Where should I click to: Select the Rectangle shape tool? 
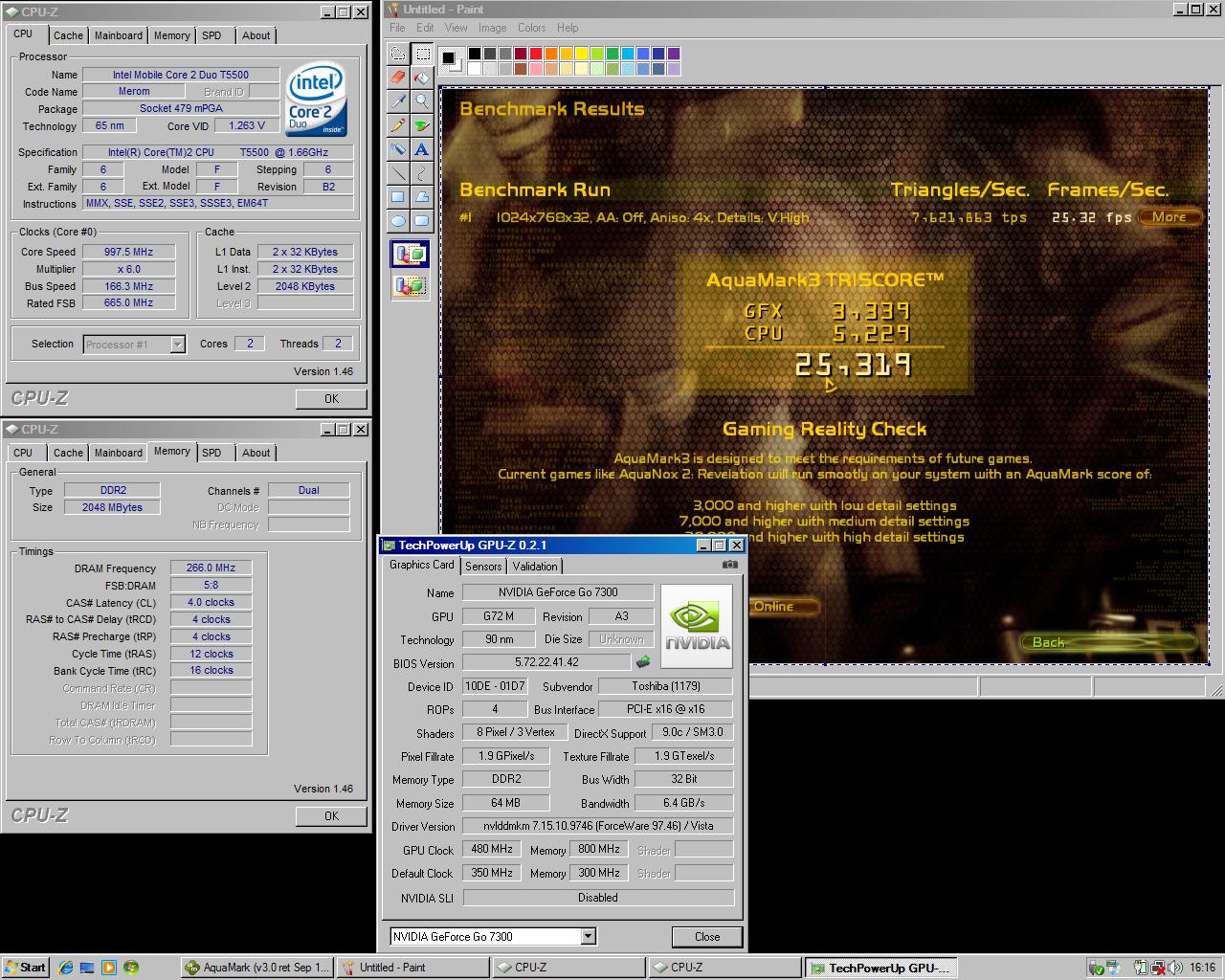pyautogui.click(x=398, y=197)
